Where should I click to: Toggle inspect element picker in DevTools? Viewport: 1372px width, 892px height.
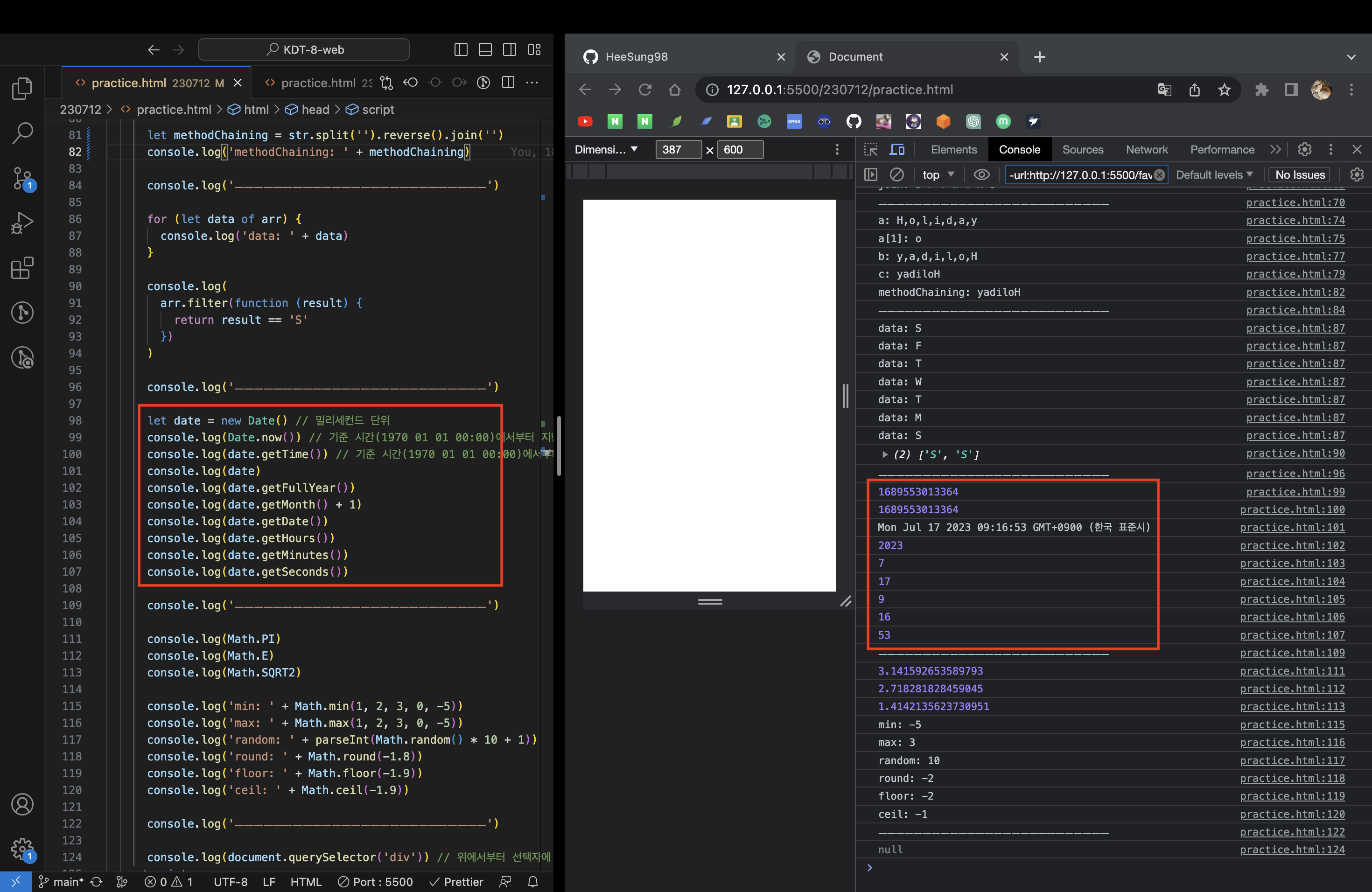point(870,149)
